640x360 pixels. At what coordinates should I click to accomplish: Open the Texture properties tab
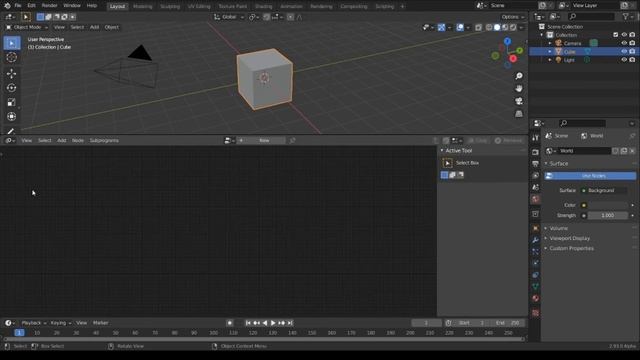pyautogui.click(x=536, y=313)
